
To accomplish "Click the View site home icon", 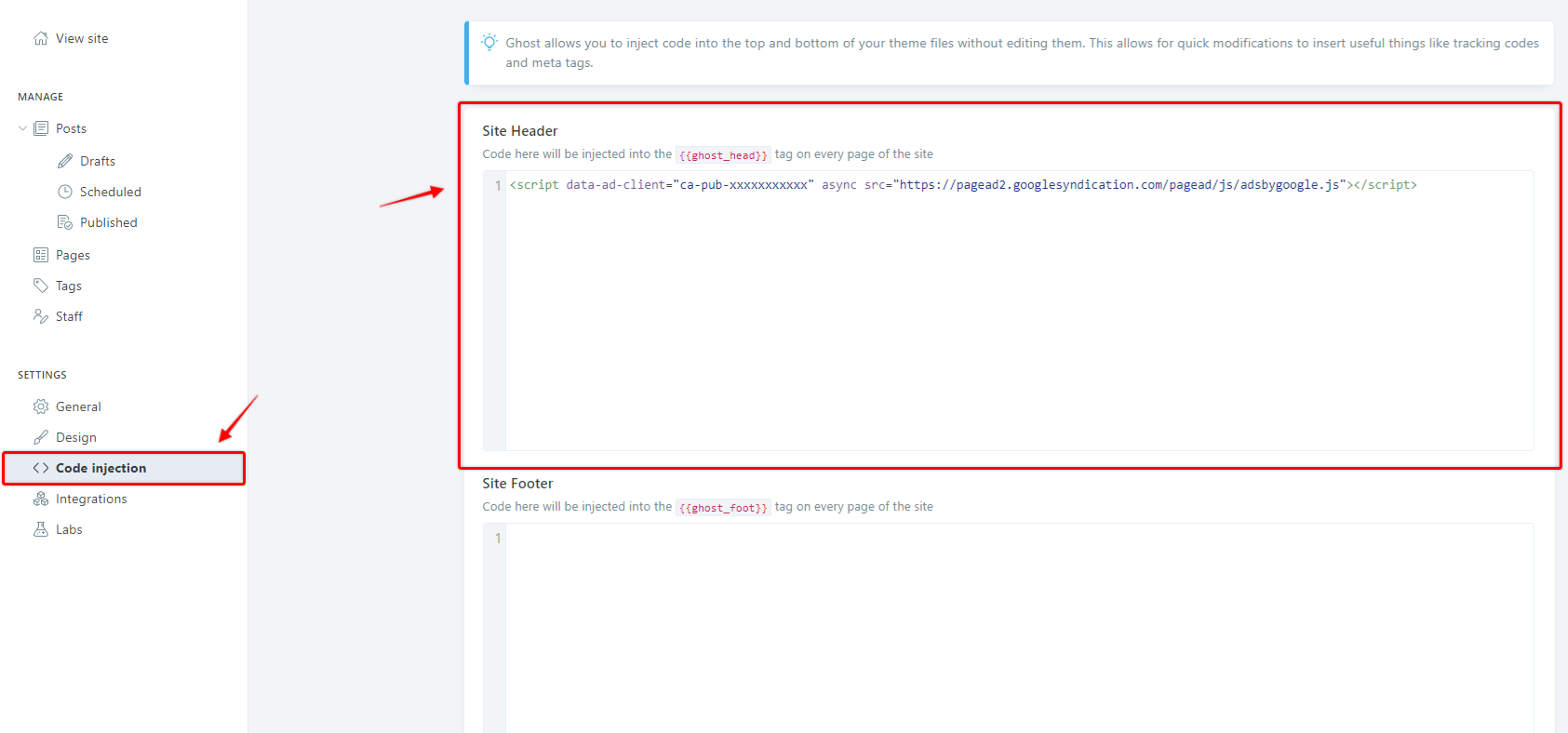I will pos(41,38).
